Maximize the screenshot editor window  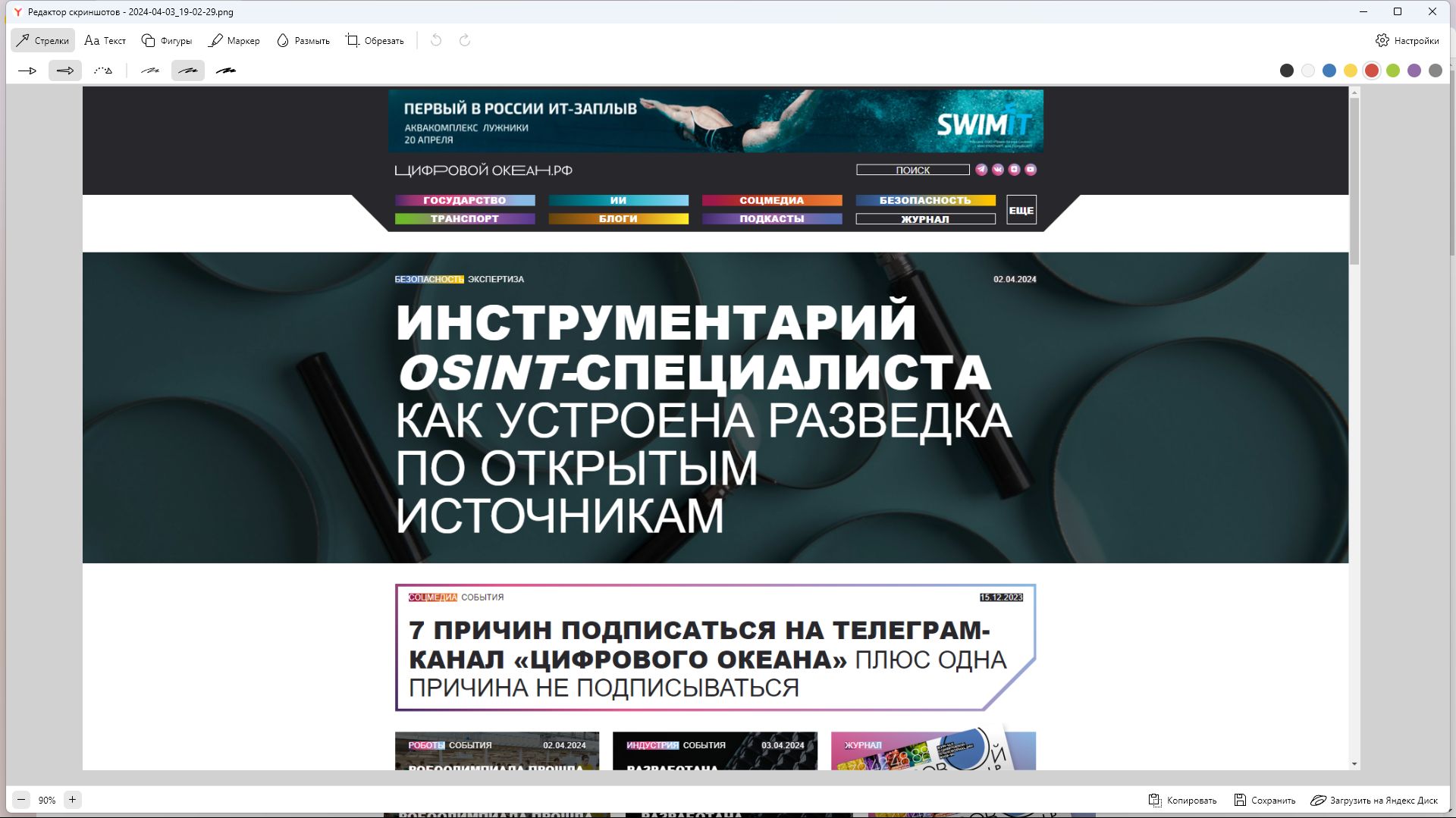pyautogui.click(x=1398, y=11)
